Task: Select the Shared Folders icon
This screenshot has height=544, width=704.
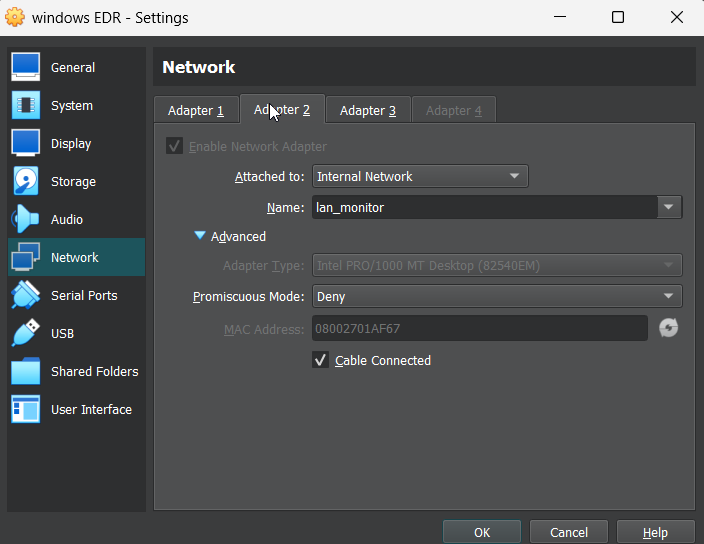Action: tap(26, 371)
